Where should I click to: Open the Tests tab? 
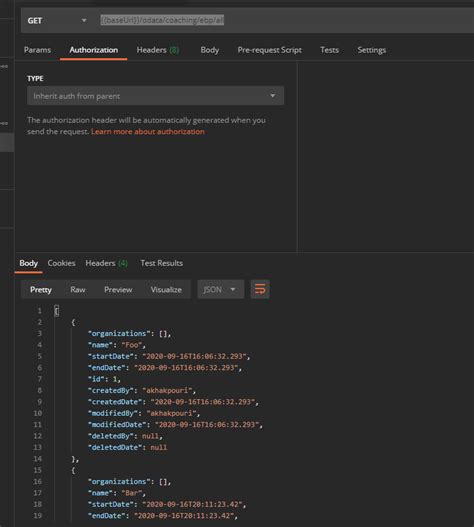[x=329, y=50]
